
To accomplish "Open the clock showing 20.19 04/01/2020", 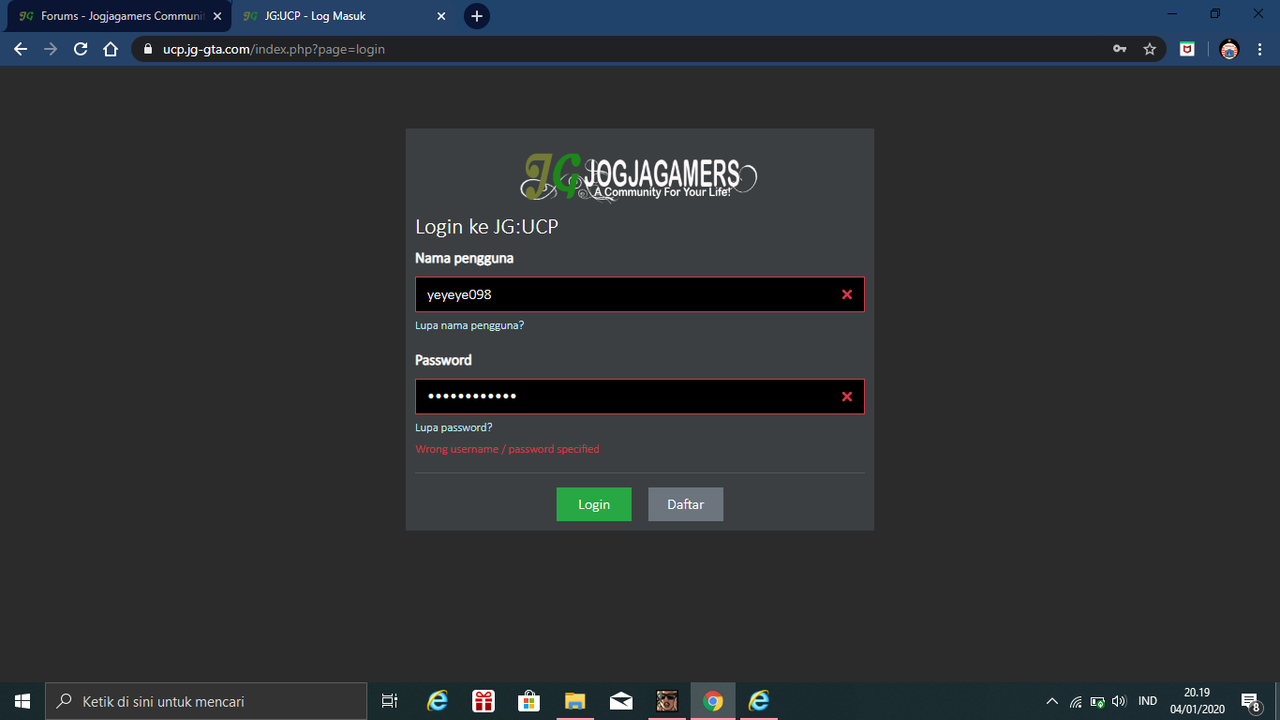I will click(x=1197, y=701).
